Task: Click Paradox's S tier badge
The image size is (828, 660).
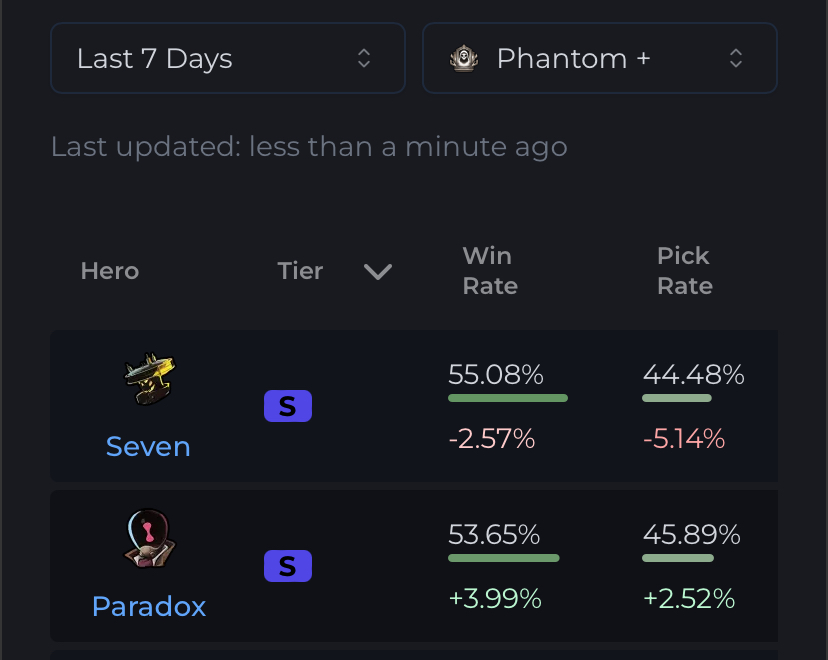Action: [288, 566]
